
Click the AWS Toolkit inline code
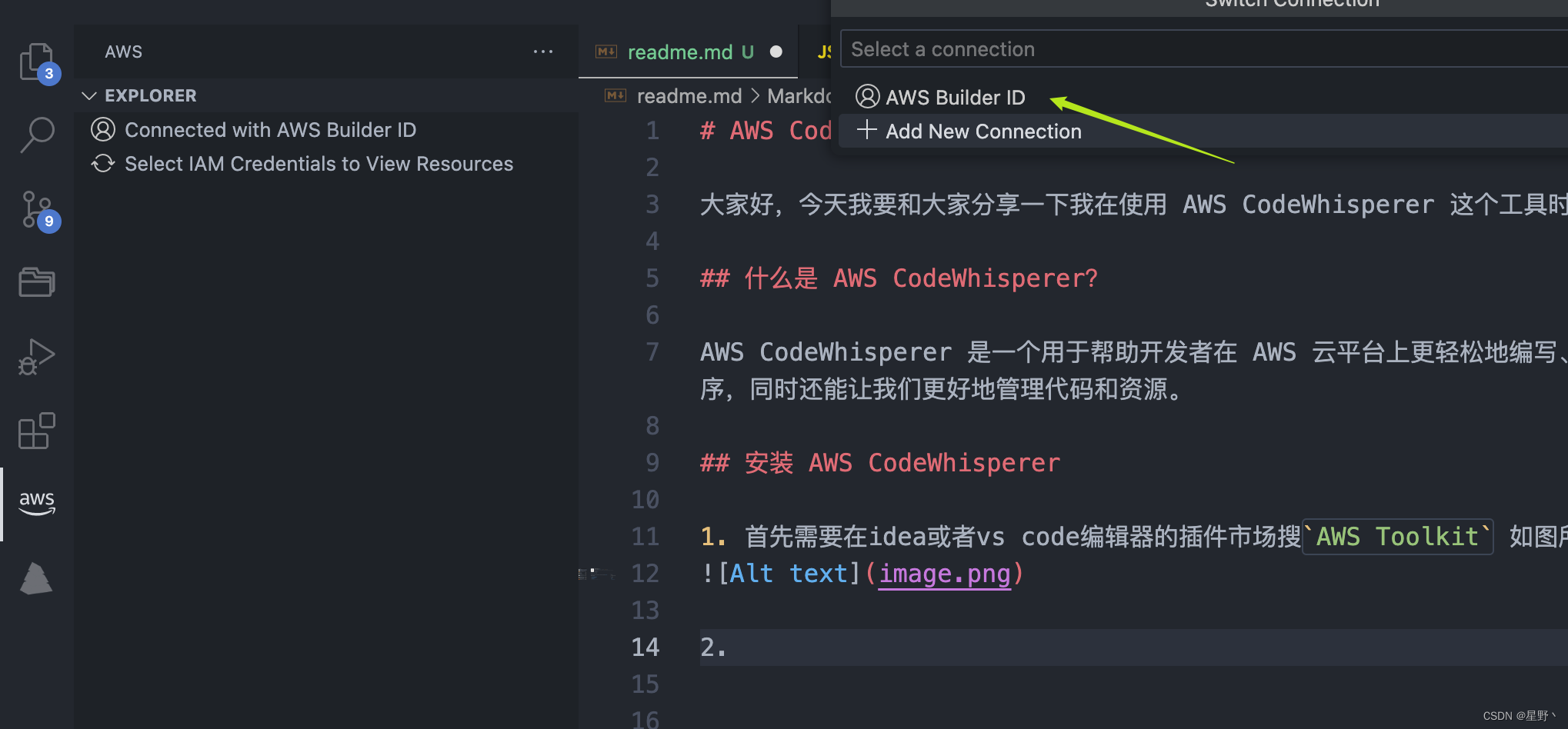(x=1397, y=537)
